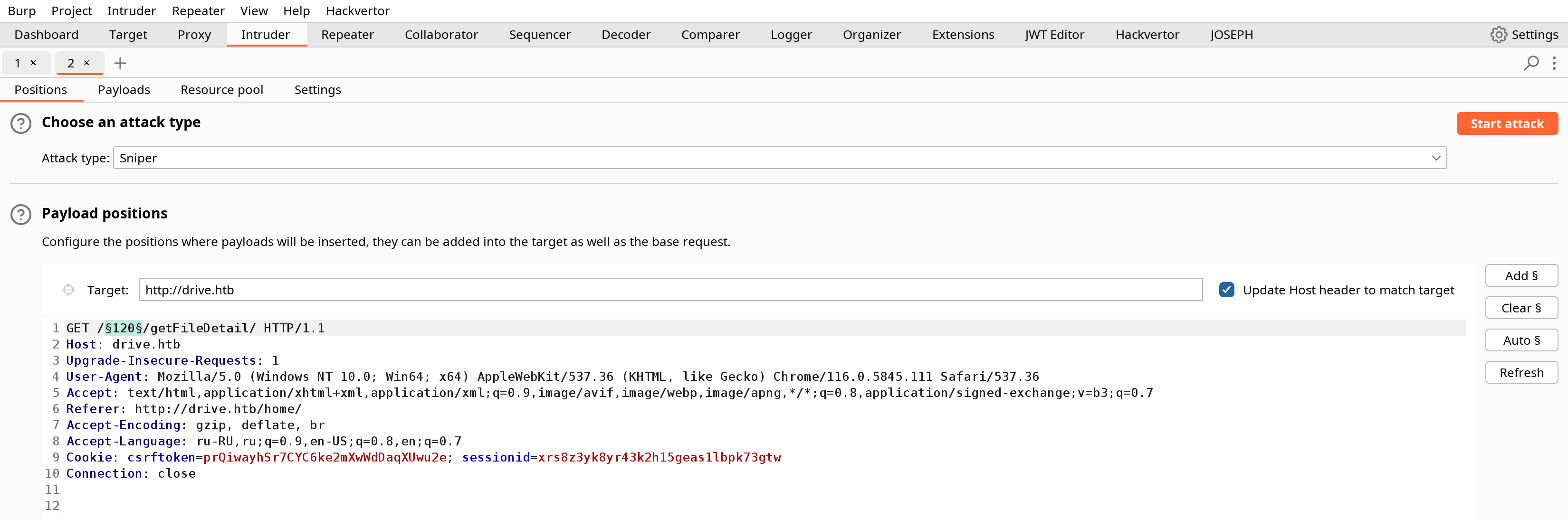Click the Add § button
The height and width of the screenshot is (519, 1568).
(1521, 275)
